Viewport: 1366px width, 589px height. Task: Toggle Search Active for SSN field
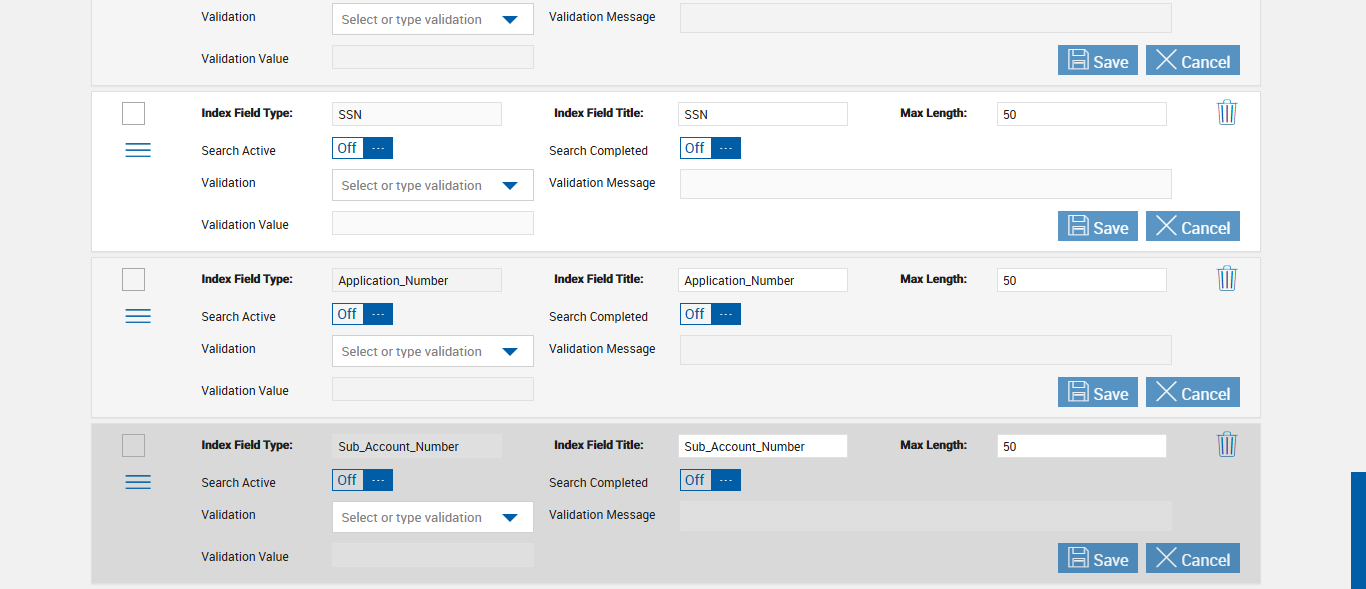tap(362, 148)
